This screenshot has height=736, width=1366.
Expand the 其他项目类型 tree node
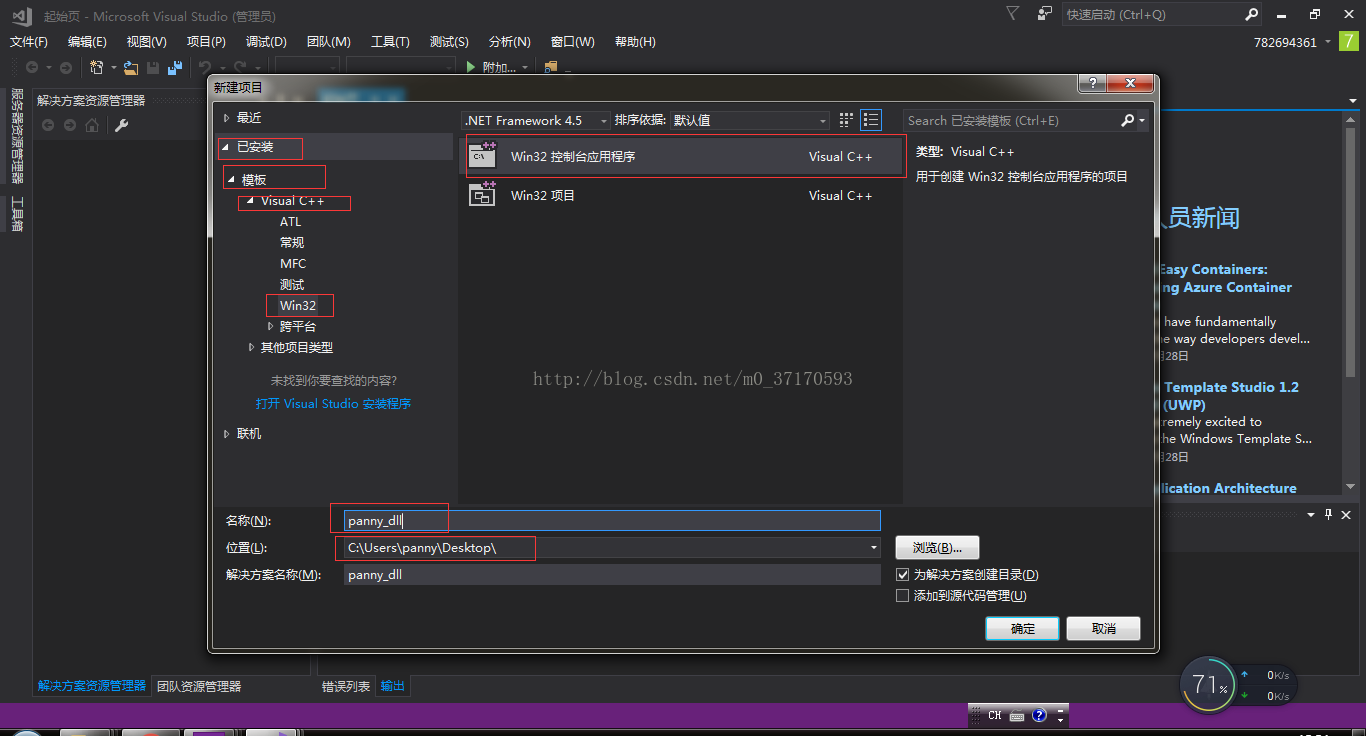coord(251,347)
